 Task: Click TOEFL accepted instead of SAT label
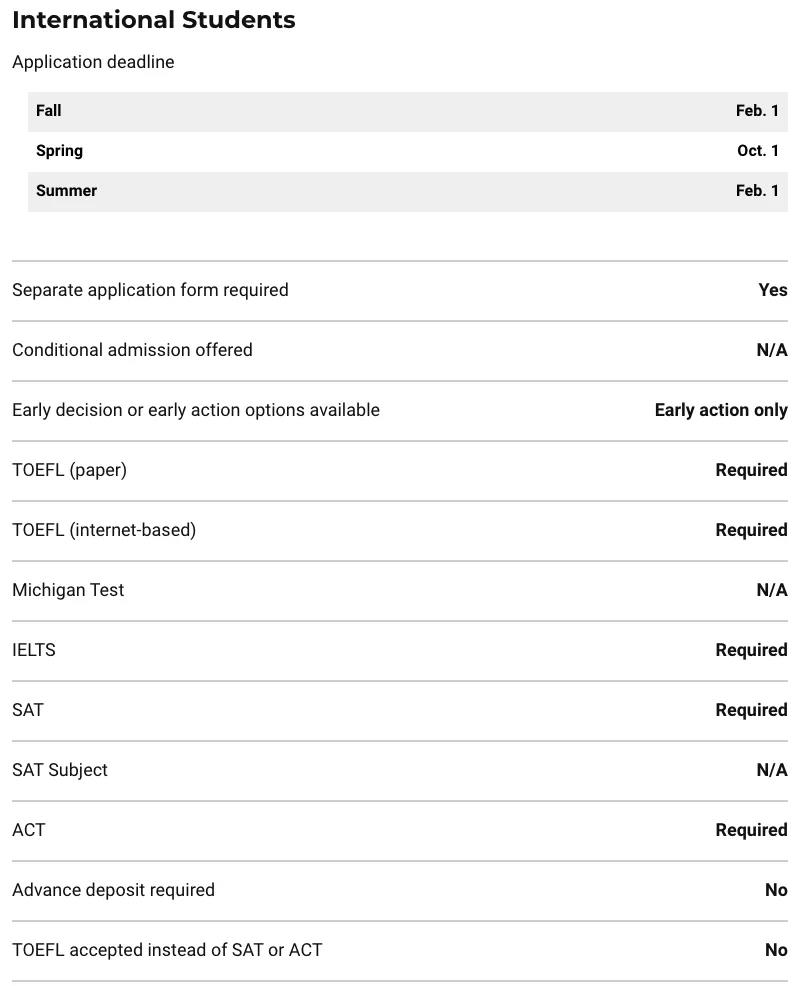[167, 950]
